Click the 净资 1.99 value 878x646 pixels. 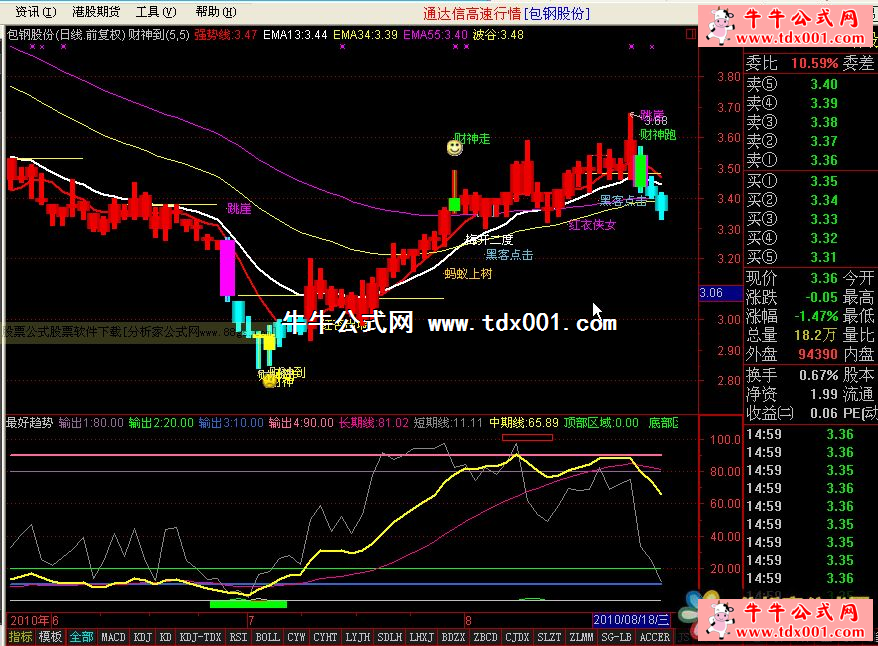click(824, 394)
